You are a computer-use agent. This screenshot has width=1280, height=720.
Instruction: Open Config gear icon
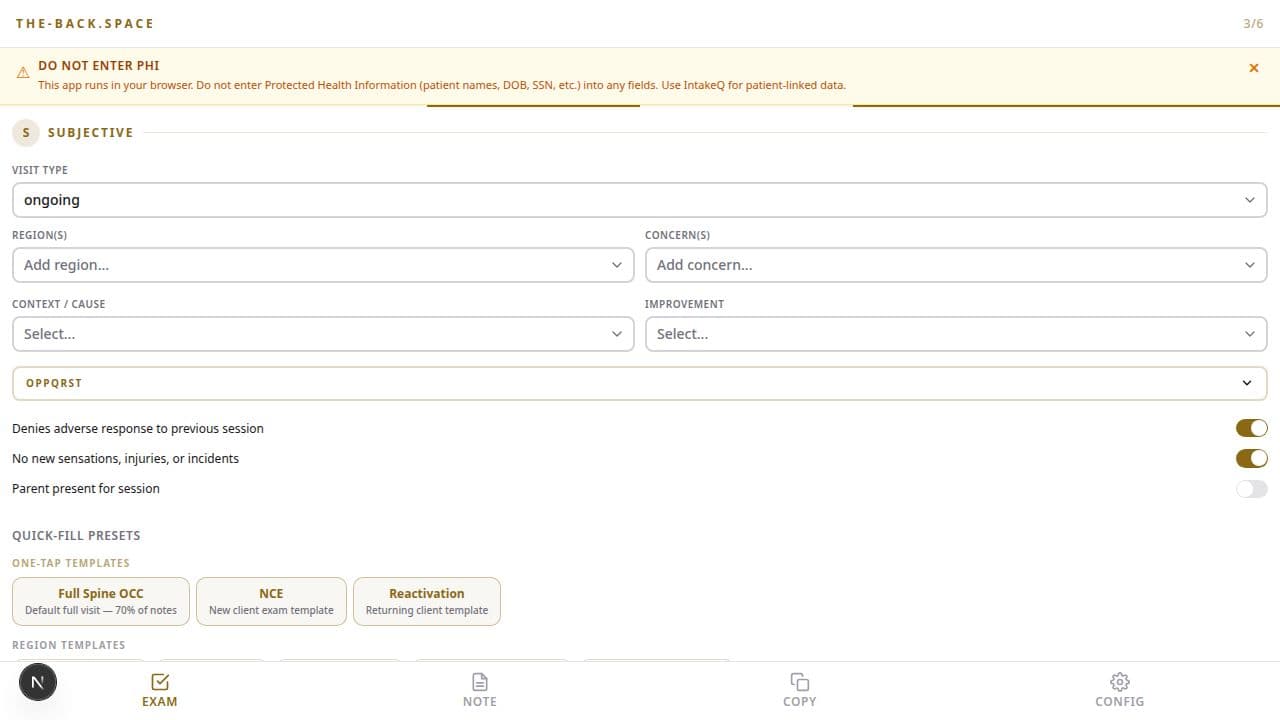point(1119,682)
